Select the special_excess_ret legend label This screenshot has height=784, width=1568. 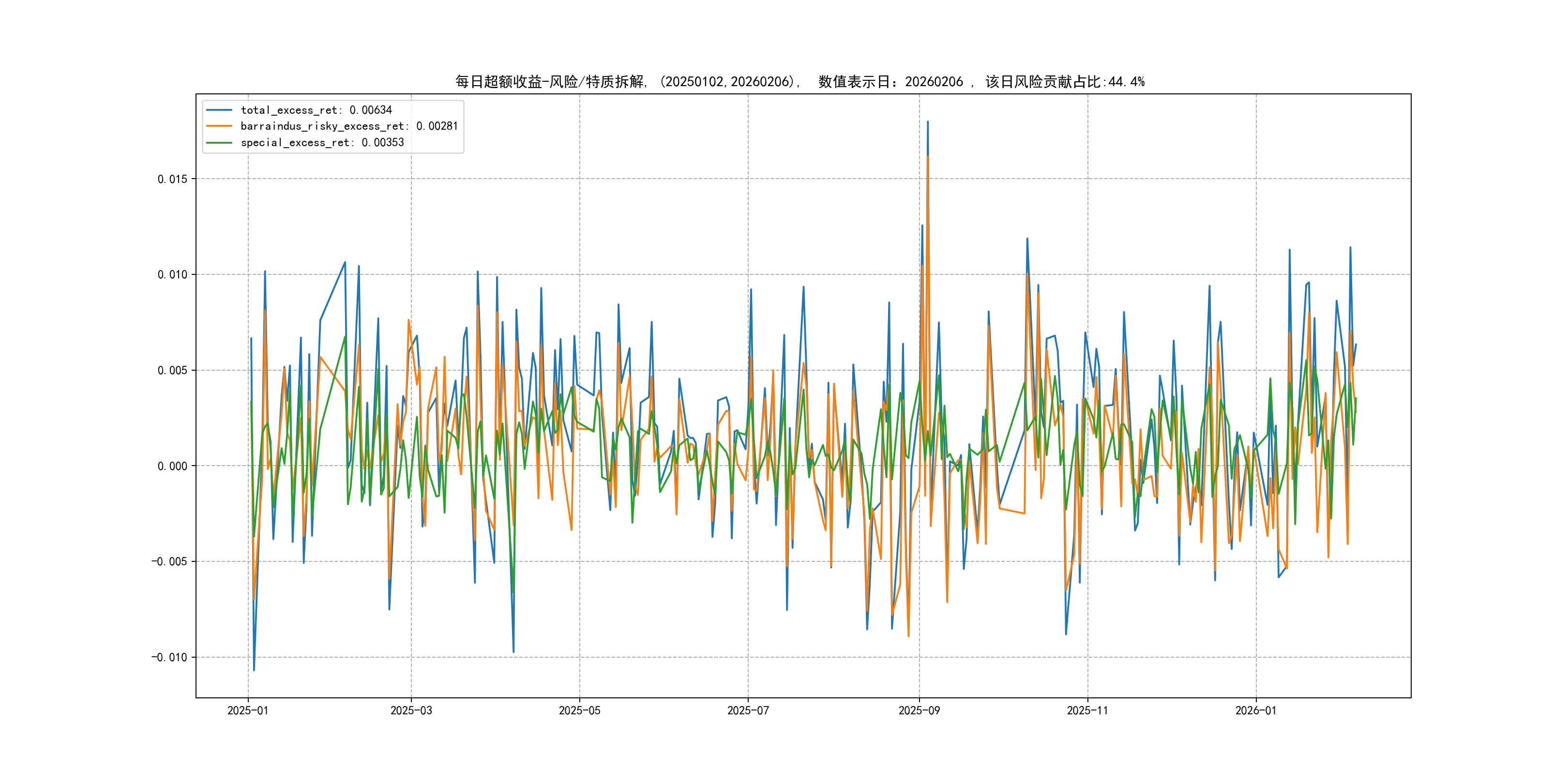click(322, 142)
